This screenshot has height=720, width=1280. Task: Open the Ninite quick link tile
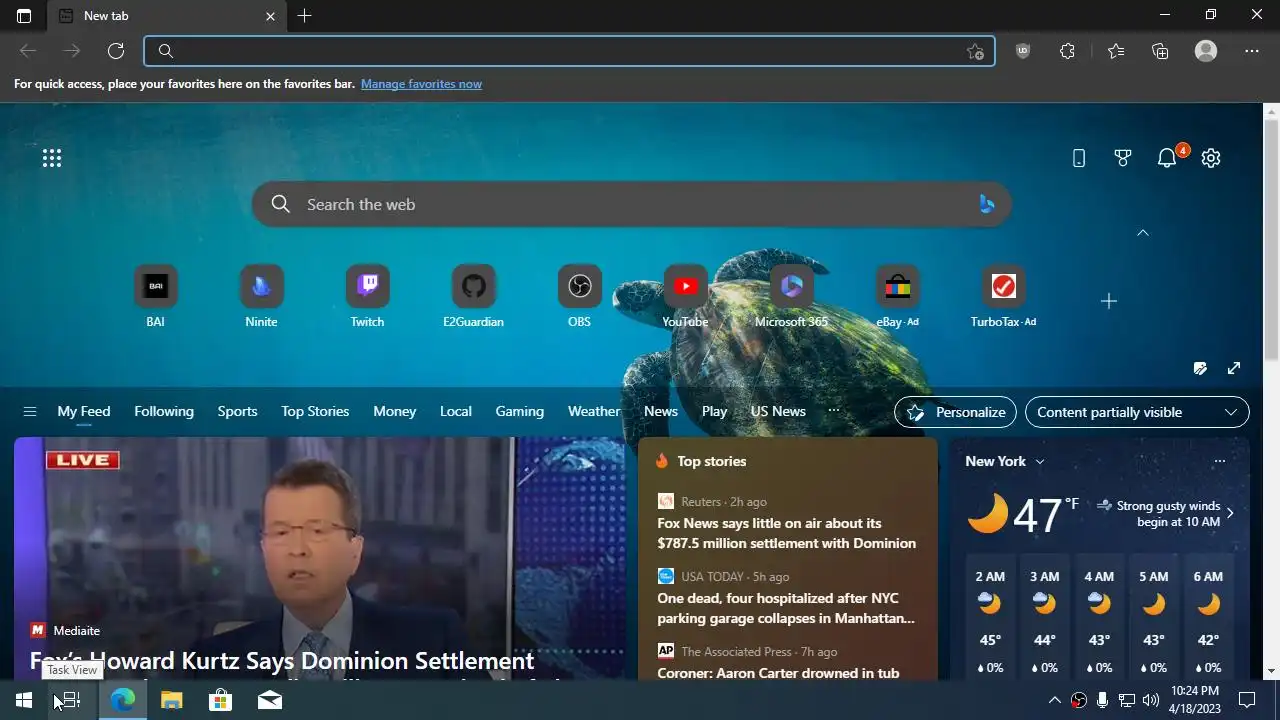261,296
